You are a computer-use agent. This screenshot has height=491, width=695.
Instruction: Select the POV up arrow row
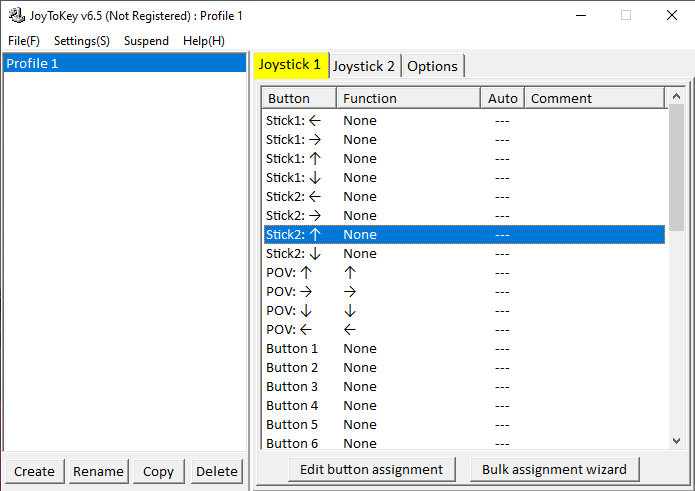400,272
